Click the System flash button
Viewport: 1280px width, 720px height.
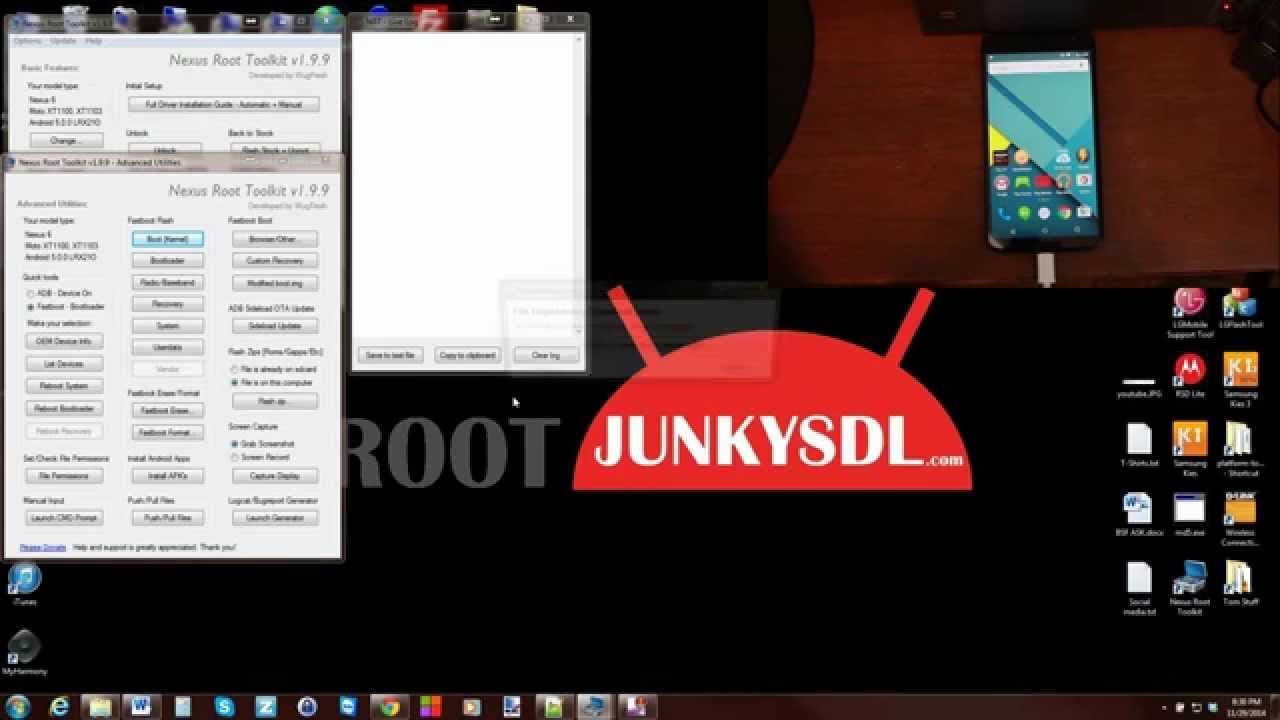pos(168,326)
